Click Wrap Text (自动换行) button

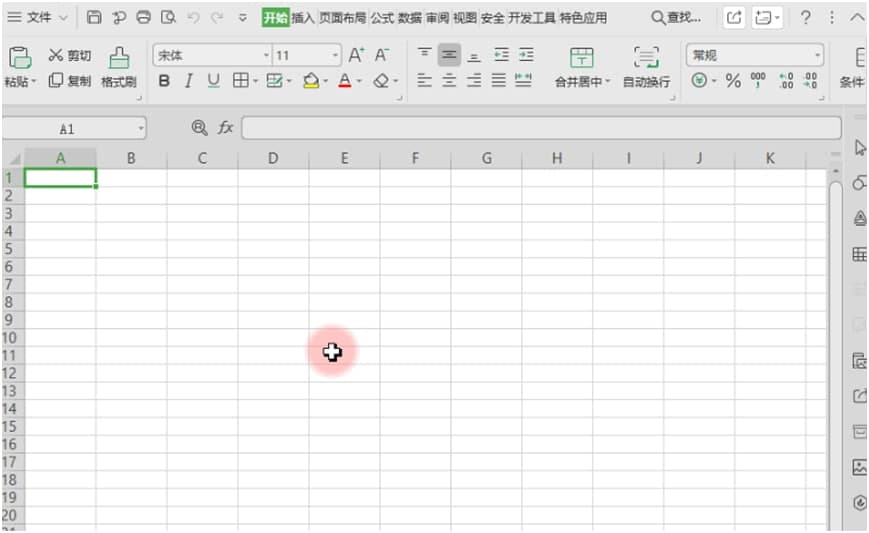[x=646, y=66]
